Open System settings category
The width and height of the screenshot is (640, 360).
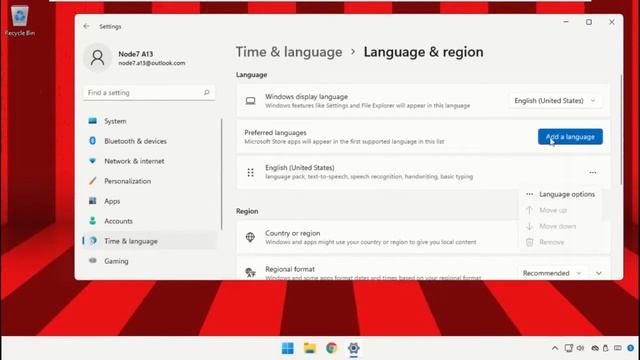click(149, 121)
